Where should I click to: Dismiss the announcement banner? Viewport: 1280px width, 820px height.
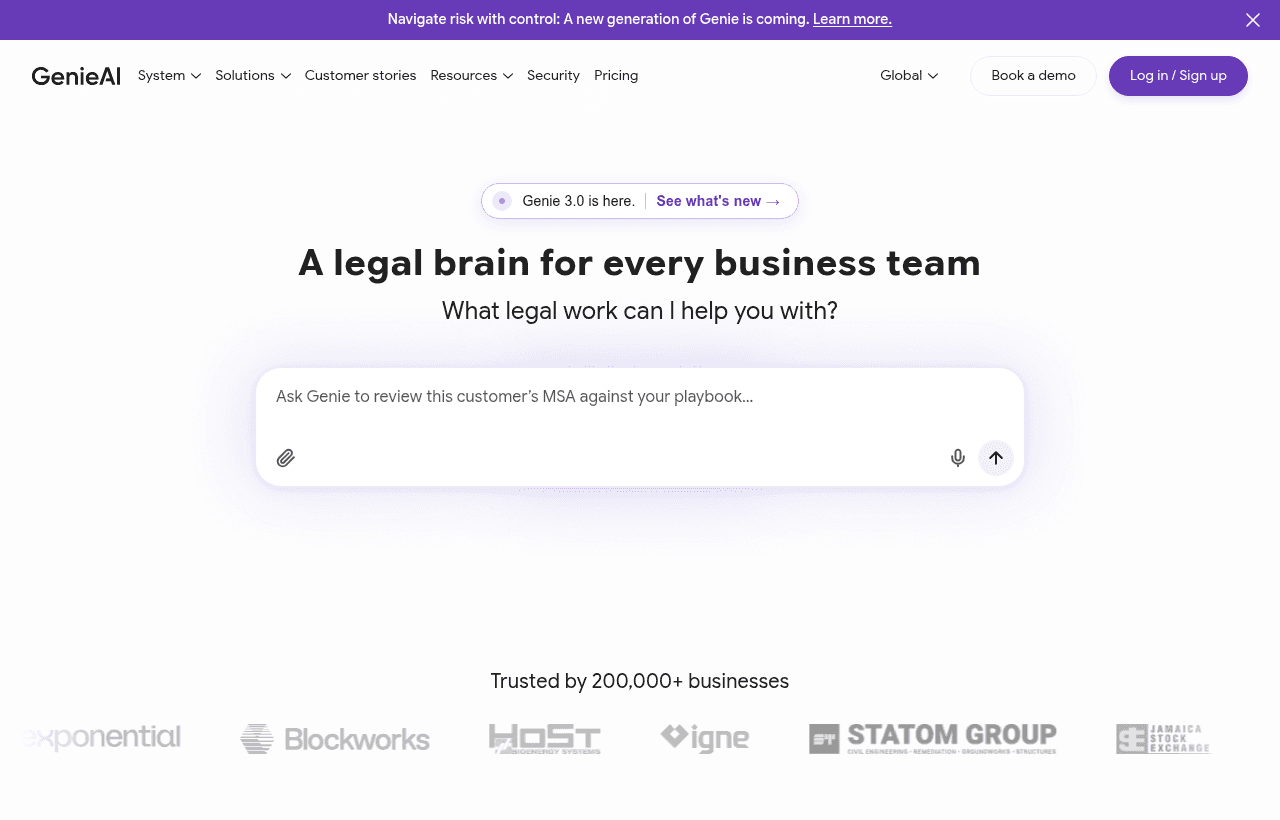point(1253,20)
